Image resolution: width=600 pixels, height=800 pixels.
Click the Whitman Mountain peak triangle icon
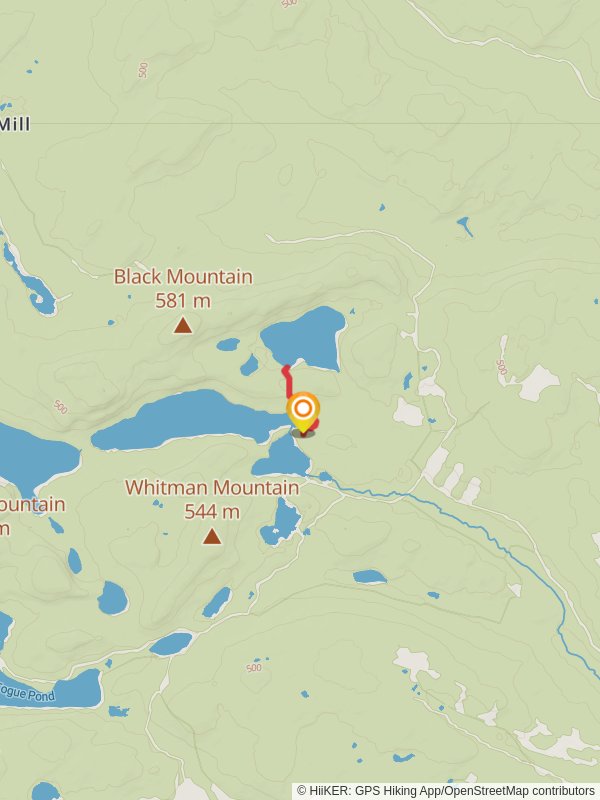[212, 536]
